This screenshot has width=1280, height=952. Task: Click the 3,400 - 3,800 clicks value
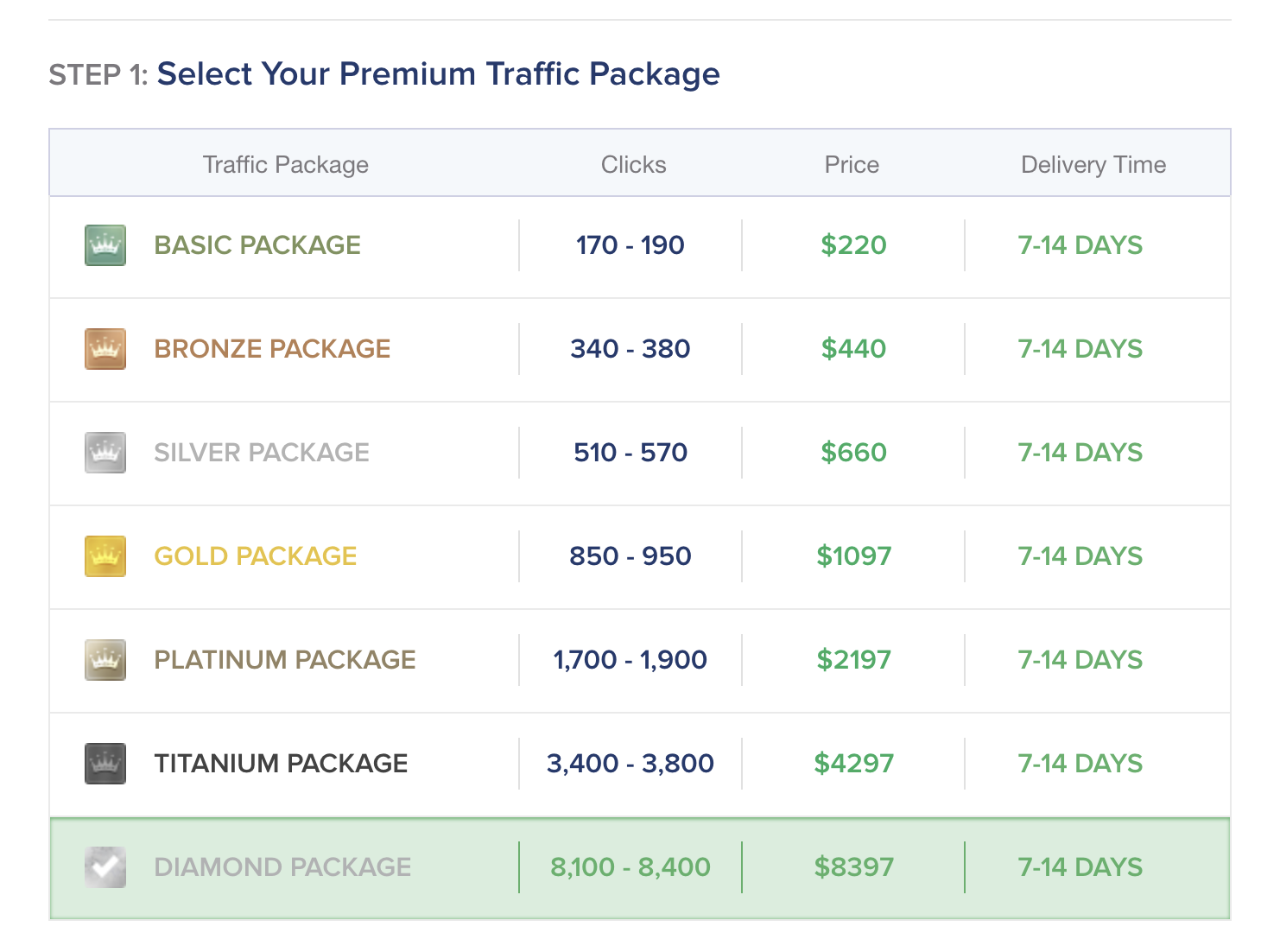[x=630, y=764]
